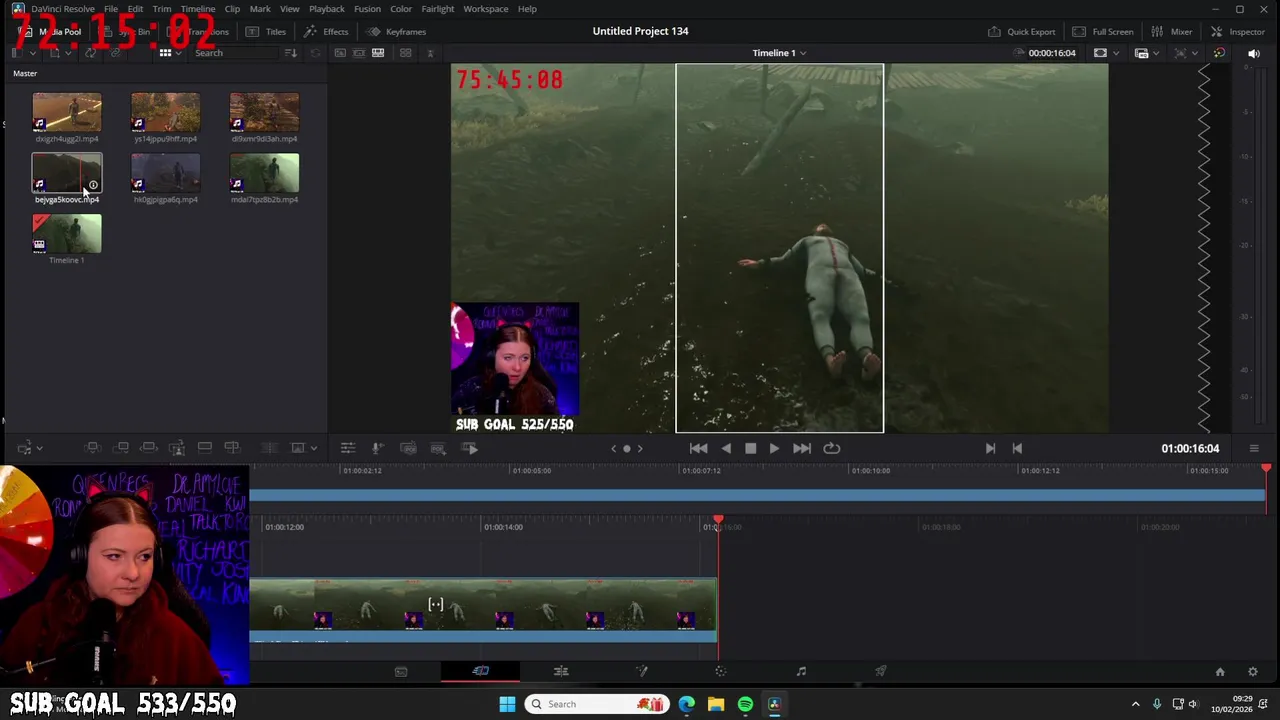This screenshot has height=720, width=1280.
Task: Play the timeline in reverse
Action: (x=726, y=448)
